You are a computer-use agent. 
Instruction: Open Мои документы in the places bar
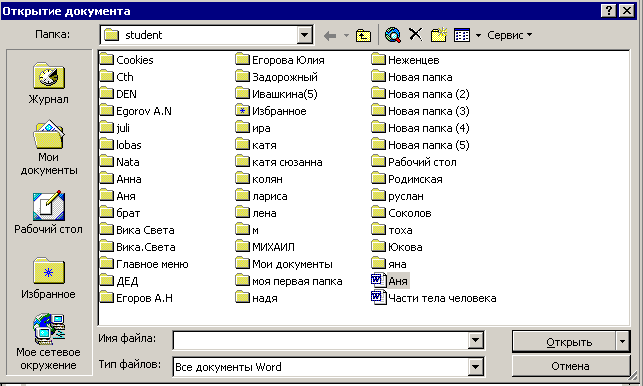pyautogui.click(x=48, y=148)
